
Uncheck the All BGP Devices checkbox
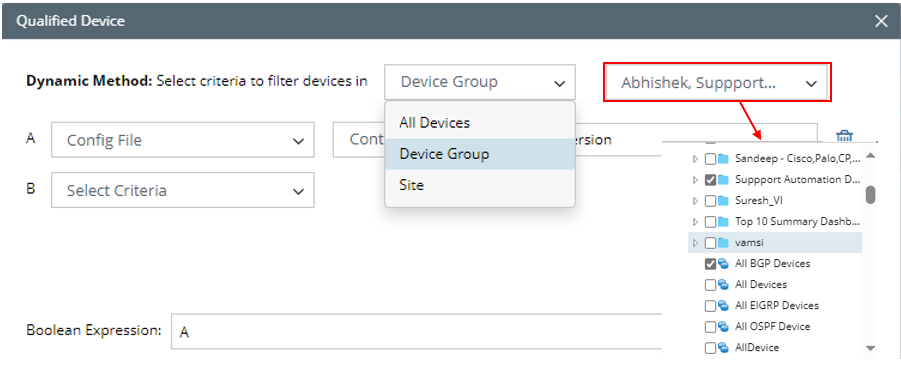(710, 264)
